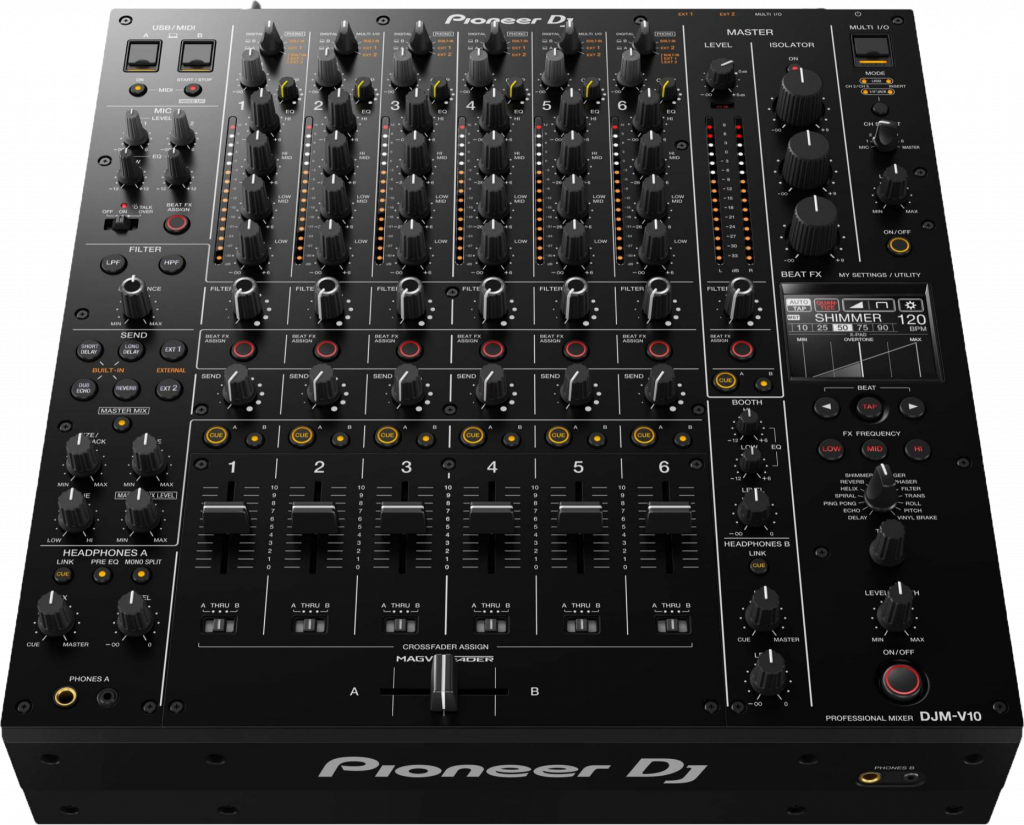
Task: Choose the DUB ECHO send button
Action: tap(84, 388)
